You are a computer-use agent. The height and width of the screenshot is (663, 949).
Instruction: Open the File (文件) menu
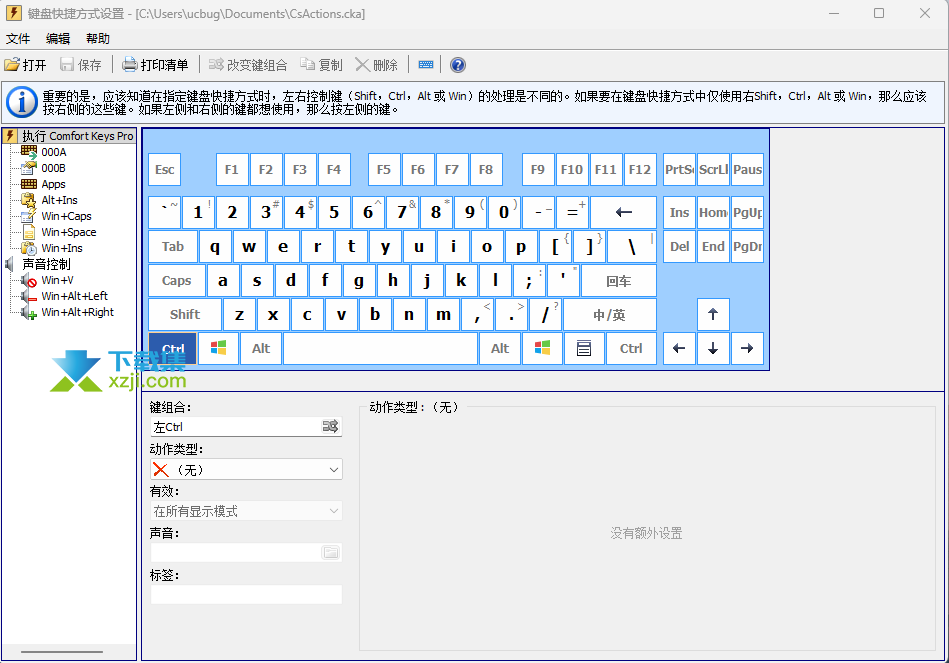[18, 39]
